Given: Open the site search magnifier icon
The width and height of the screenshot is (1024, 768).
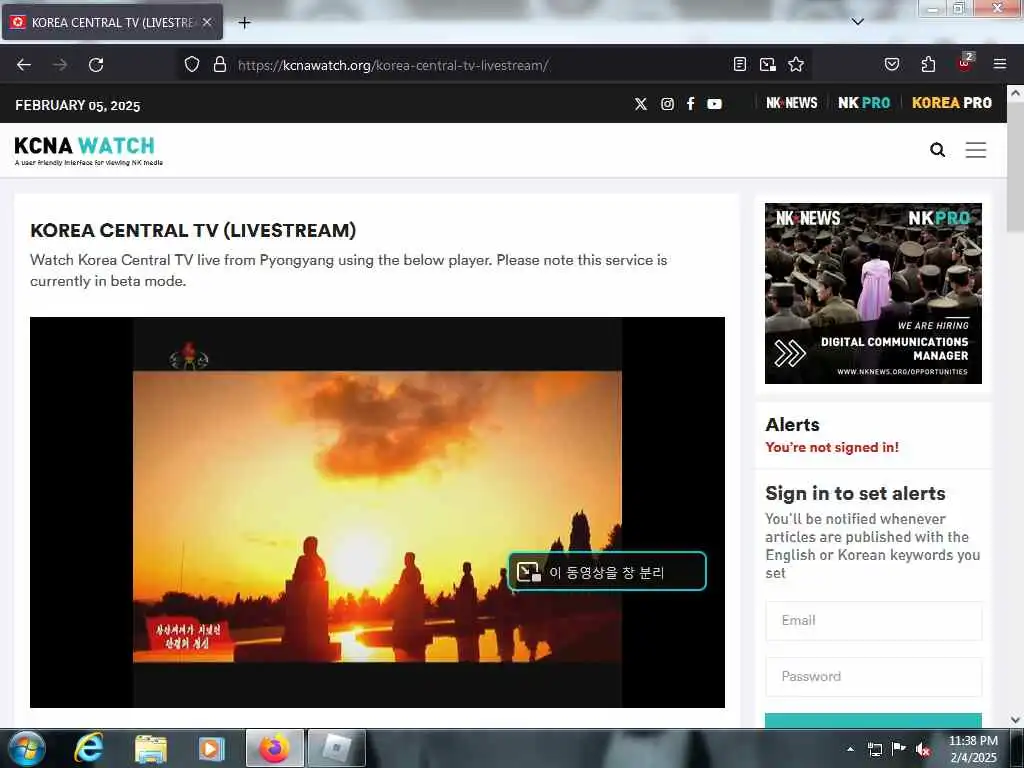Looking at the screenshot, I should click(937, 150).
